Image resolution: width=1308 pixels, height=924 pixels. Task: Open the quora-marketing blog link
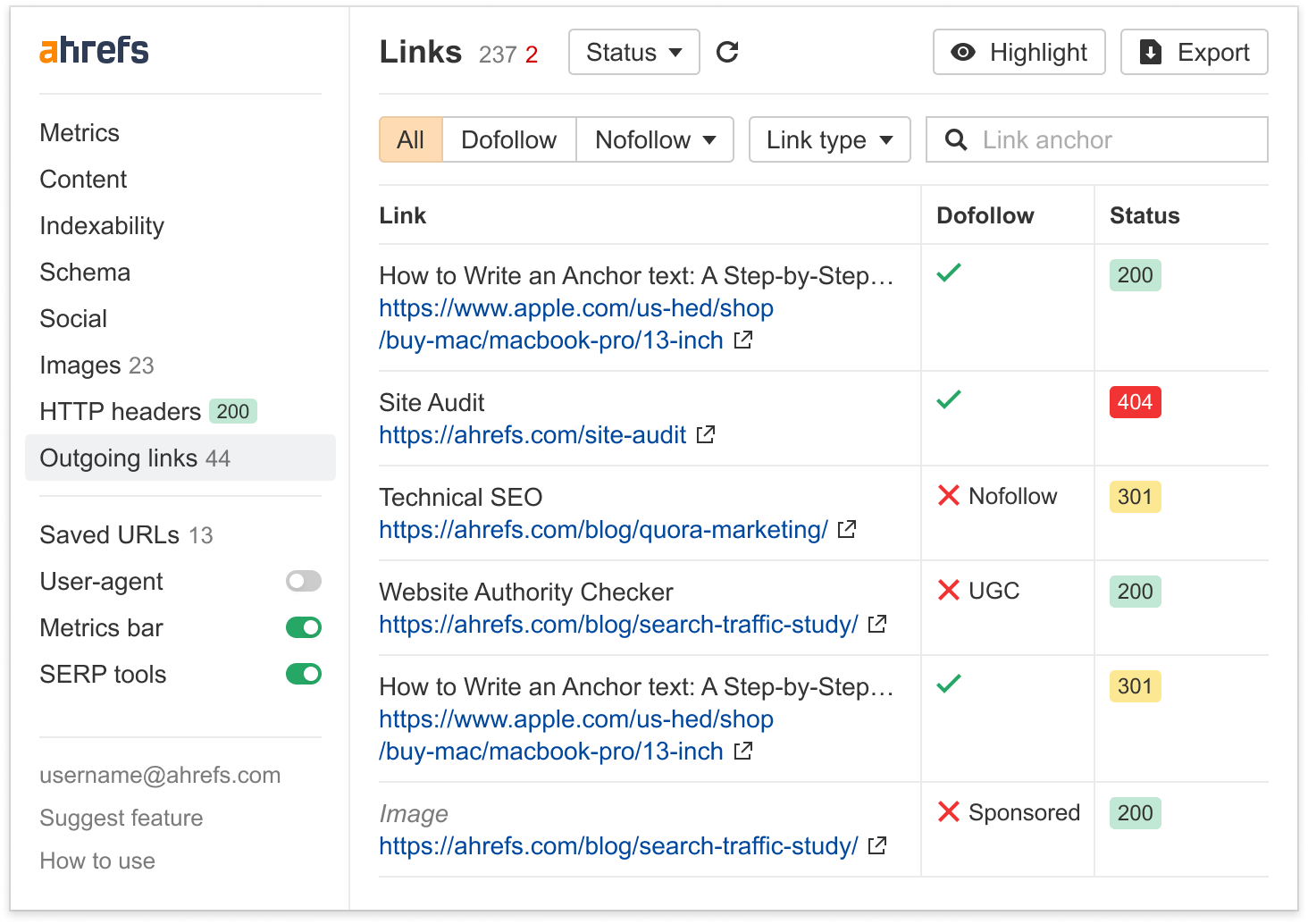pyautogui.click(x=603, y=529)
